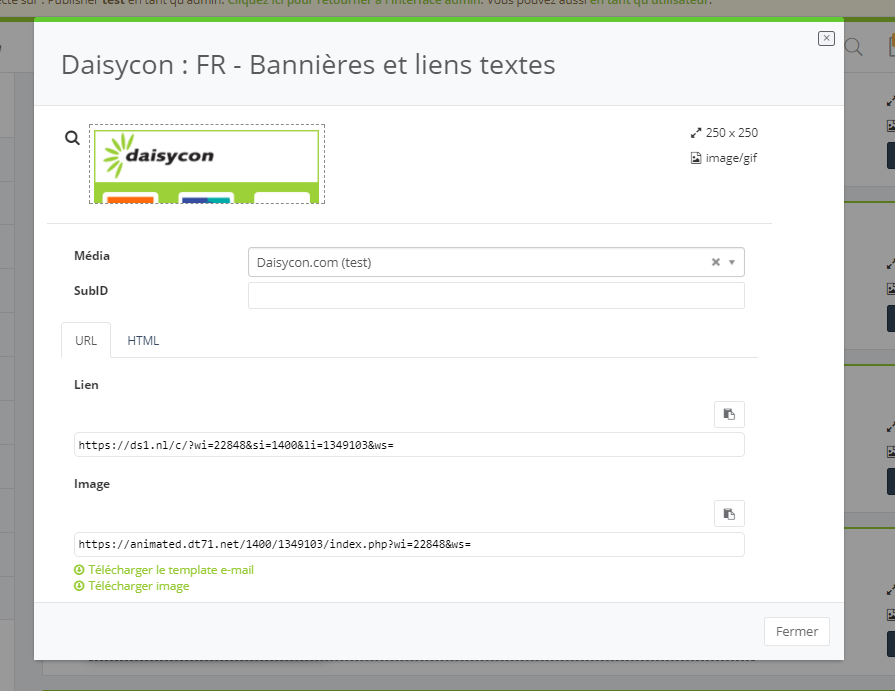Expand the Média dropdown arrow
895x691 pixels.
pyautogui.click(x=732, y=262)
